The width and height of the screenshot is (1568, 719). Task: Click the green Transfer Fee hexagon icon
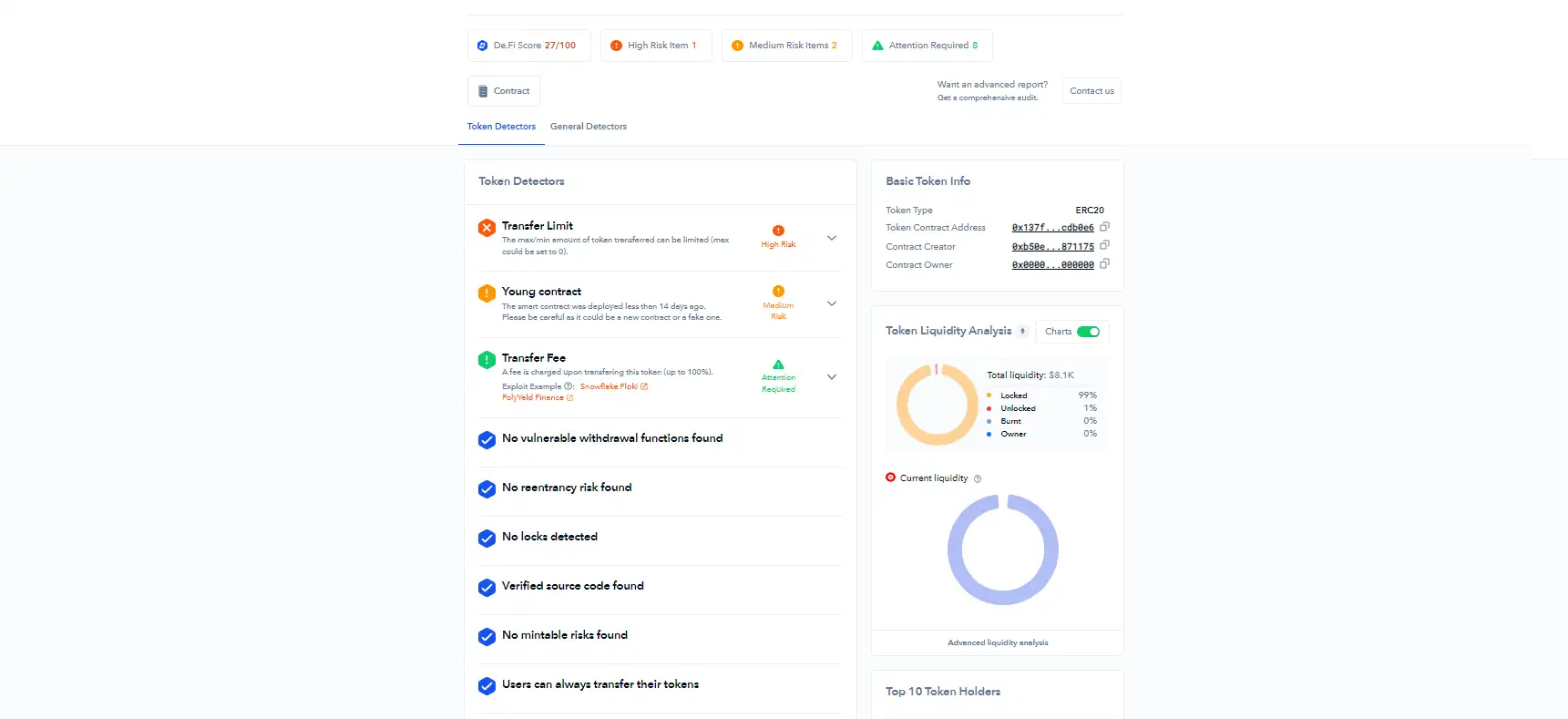(x=487, y=360)
